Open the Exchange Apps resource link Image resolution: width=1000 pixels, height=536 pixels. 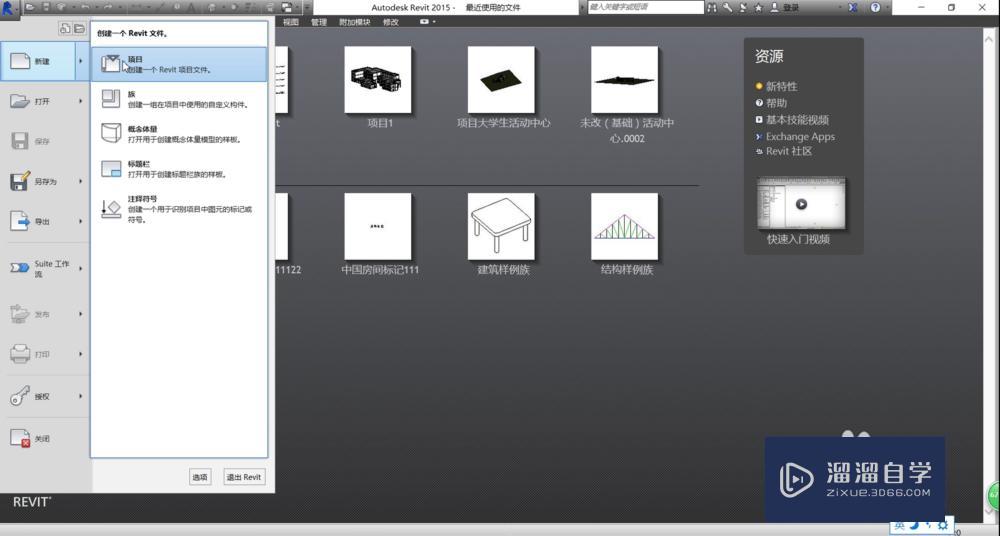tap(800, 137)
